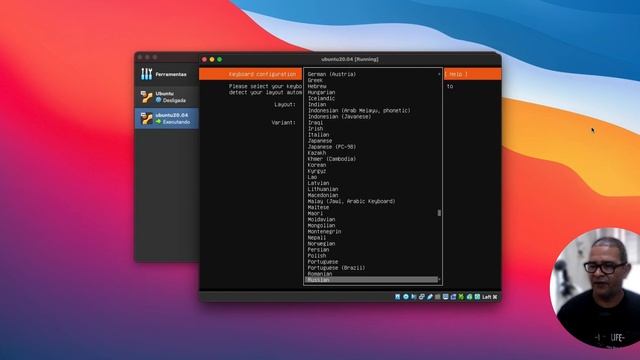Image resolution: width=640 pixels, height=360 pixels.
Task: Select the Ubuntu Desligada machine entry
Action: pos(167,97)
